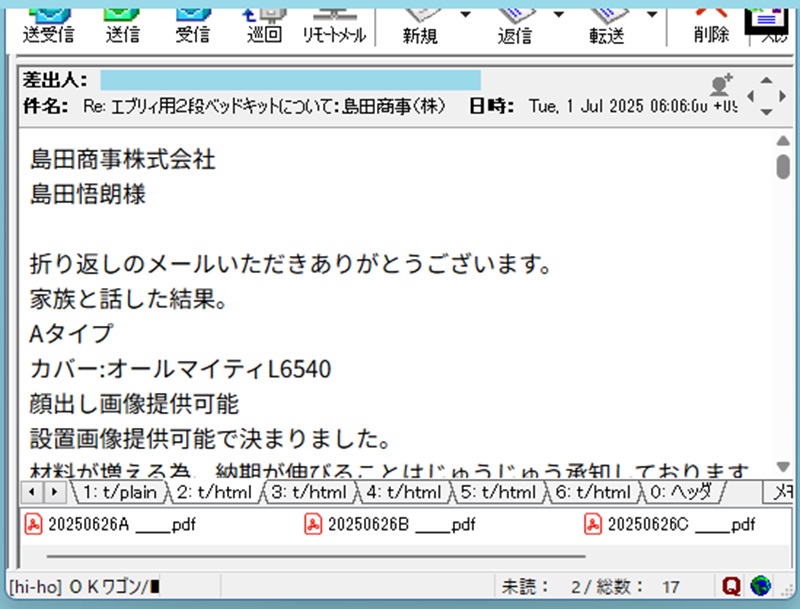Create a new message with 新規
800x609 pixels.
click(x=422, y=23)
